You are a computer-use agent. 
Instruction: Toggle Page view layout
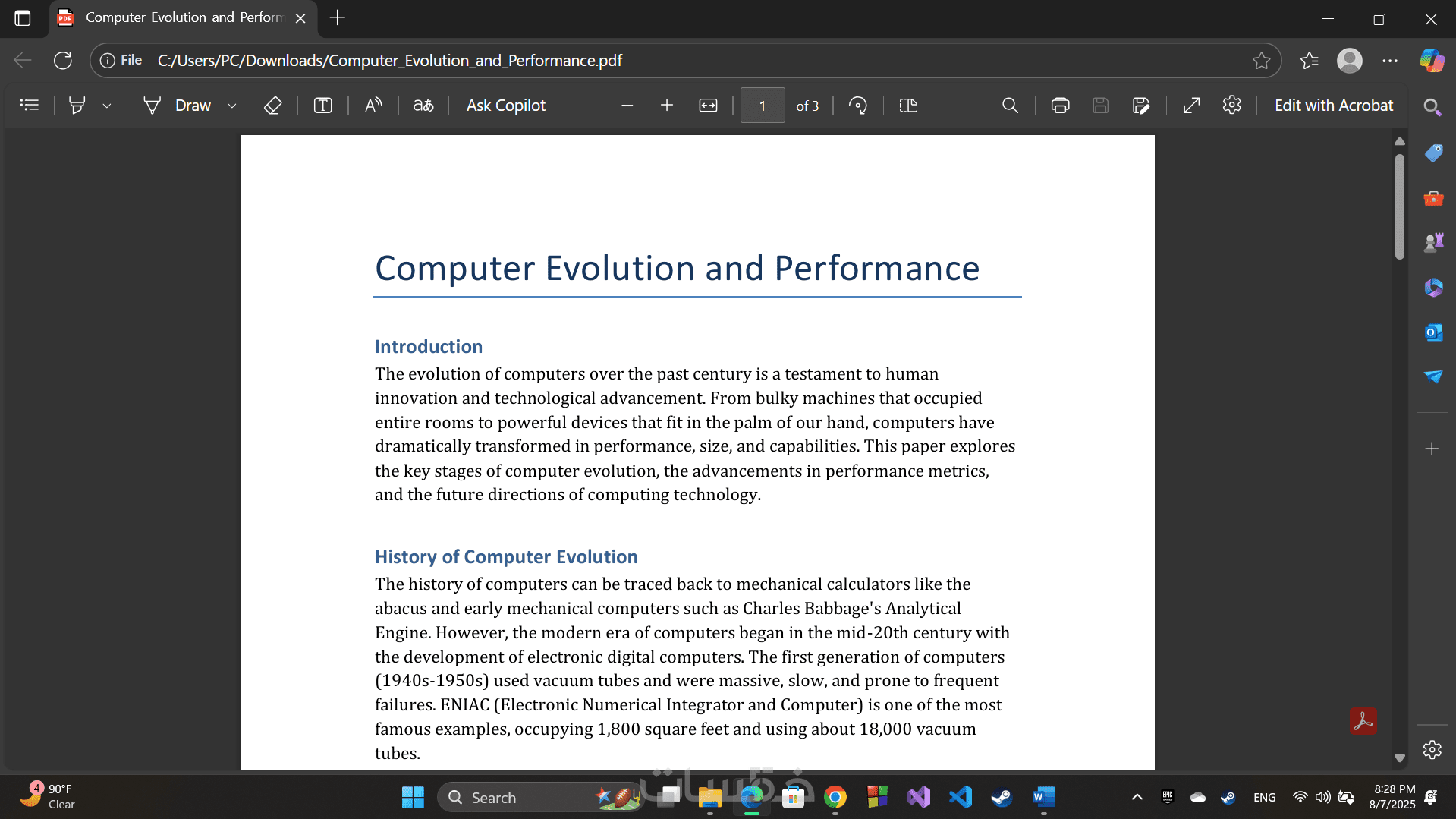click(x=908, y=106)
